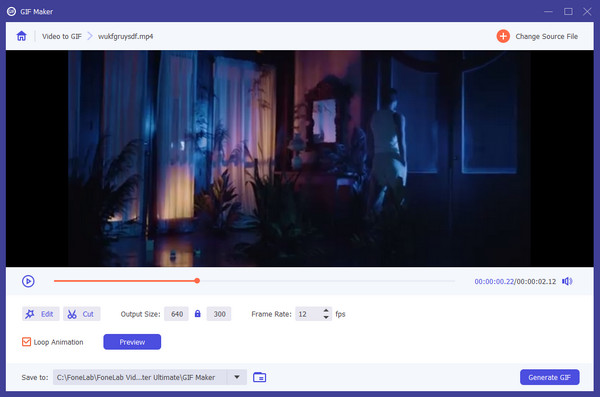
Task: Uncheck the Loop Animation checkbox
Action: tap(26, 342)
